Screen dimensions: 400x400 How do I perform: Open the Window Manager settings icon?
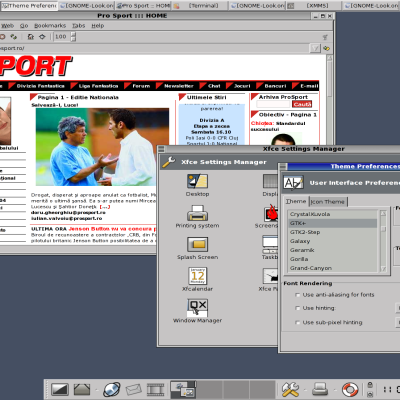(197, 307)
